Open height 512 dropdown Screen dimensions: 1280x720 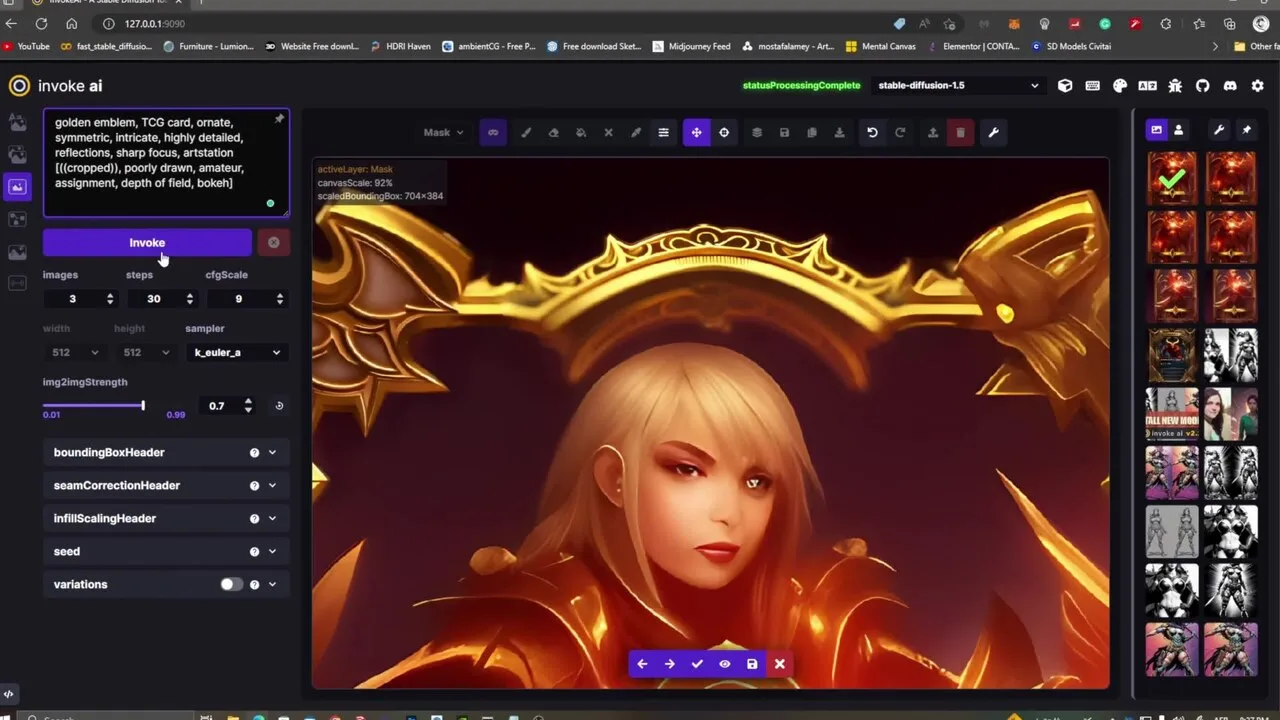click(145, 352)
